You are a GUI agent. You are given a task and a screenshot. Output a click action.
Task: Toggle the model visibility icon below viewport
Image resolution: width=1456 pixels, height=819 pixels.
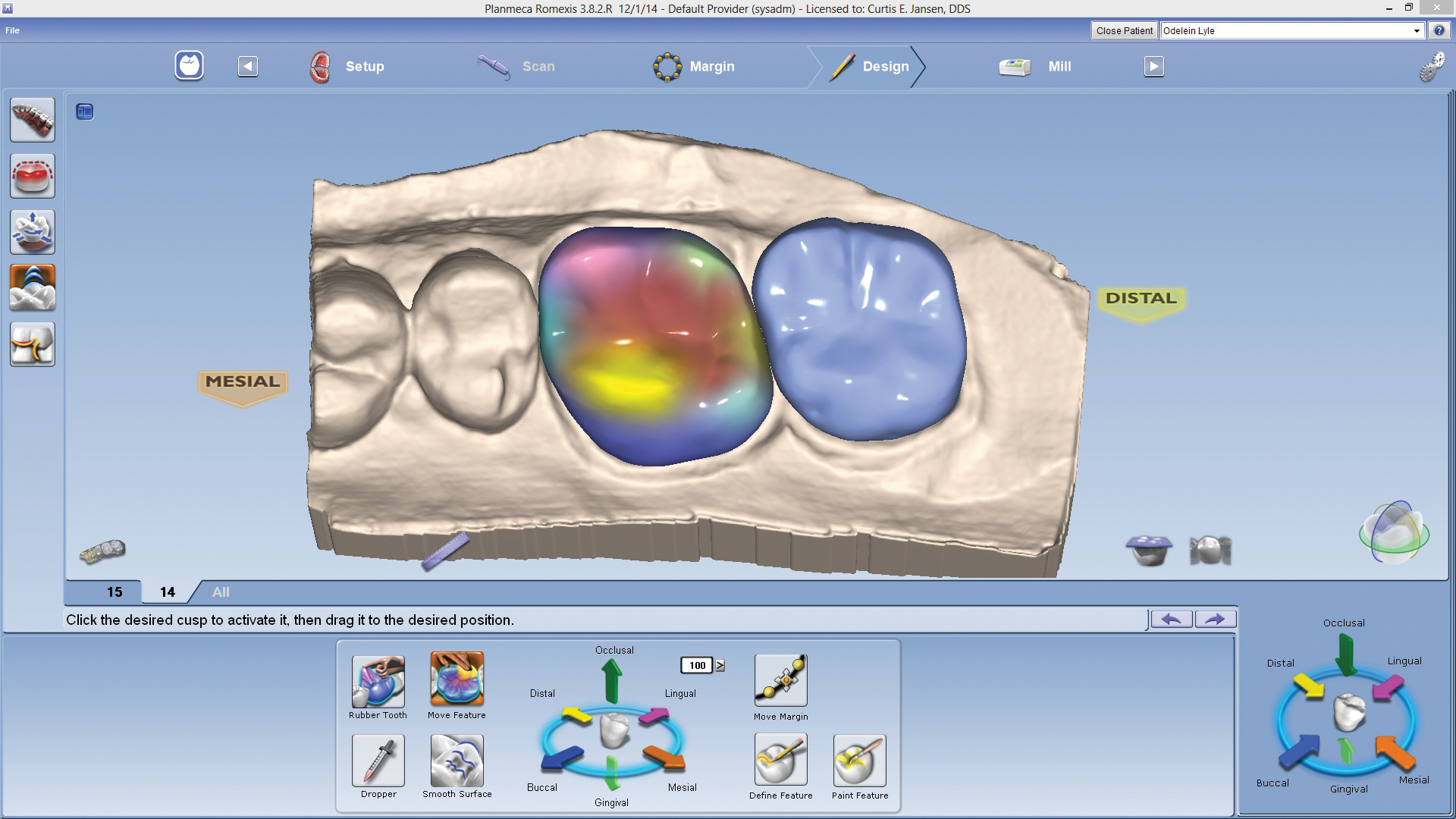(1210, 551)
